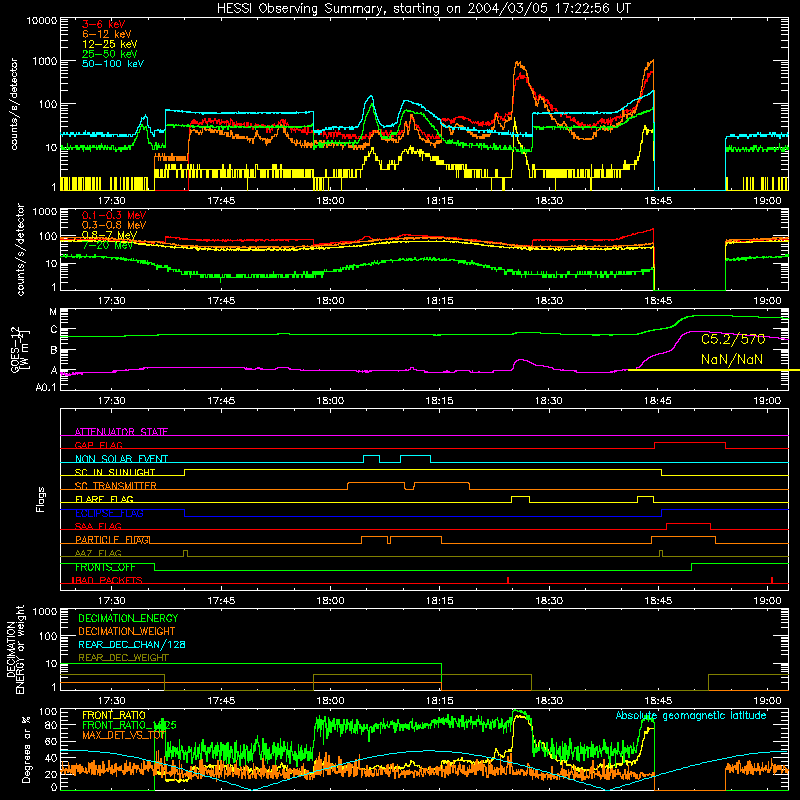Viewport: 800px width, 800px height.
Task: Click the 0.8-7 MeV legend label
Action: point(109,235)
